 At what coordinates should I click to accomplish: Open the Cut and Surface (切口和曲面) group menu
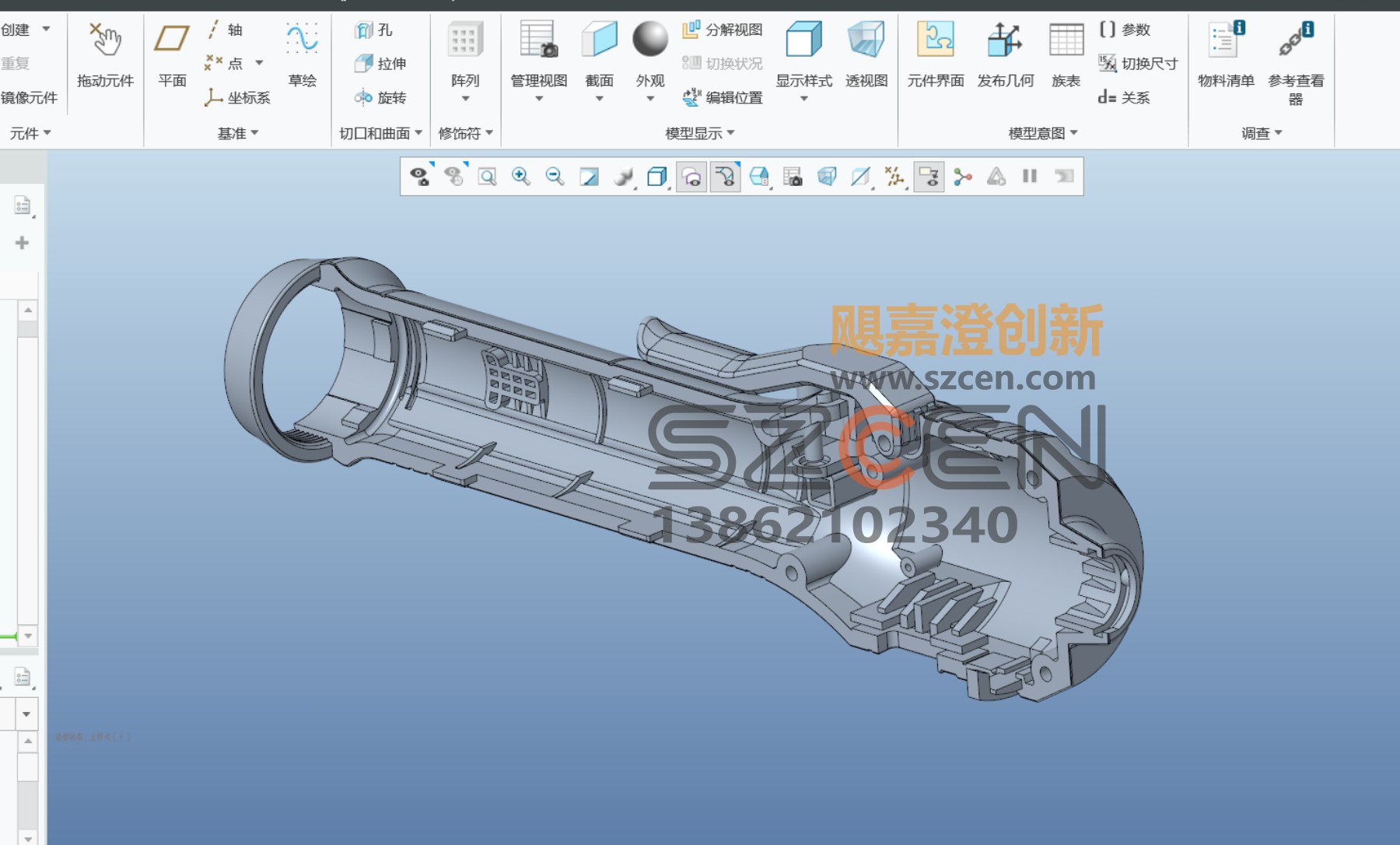[x=381, y=133]
